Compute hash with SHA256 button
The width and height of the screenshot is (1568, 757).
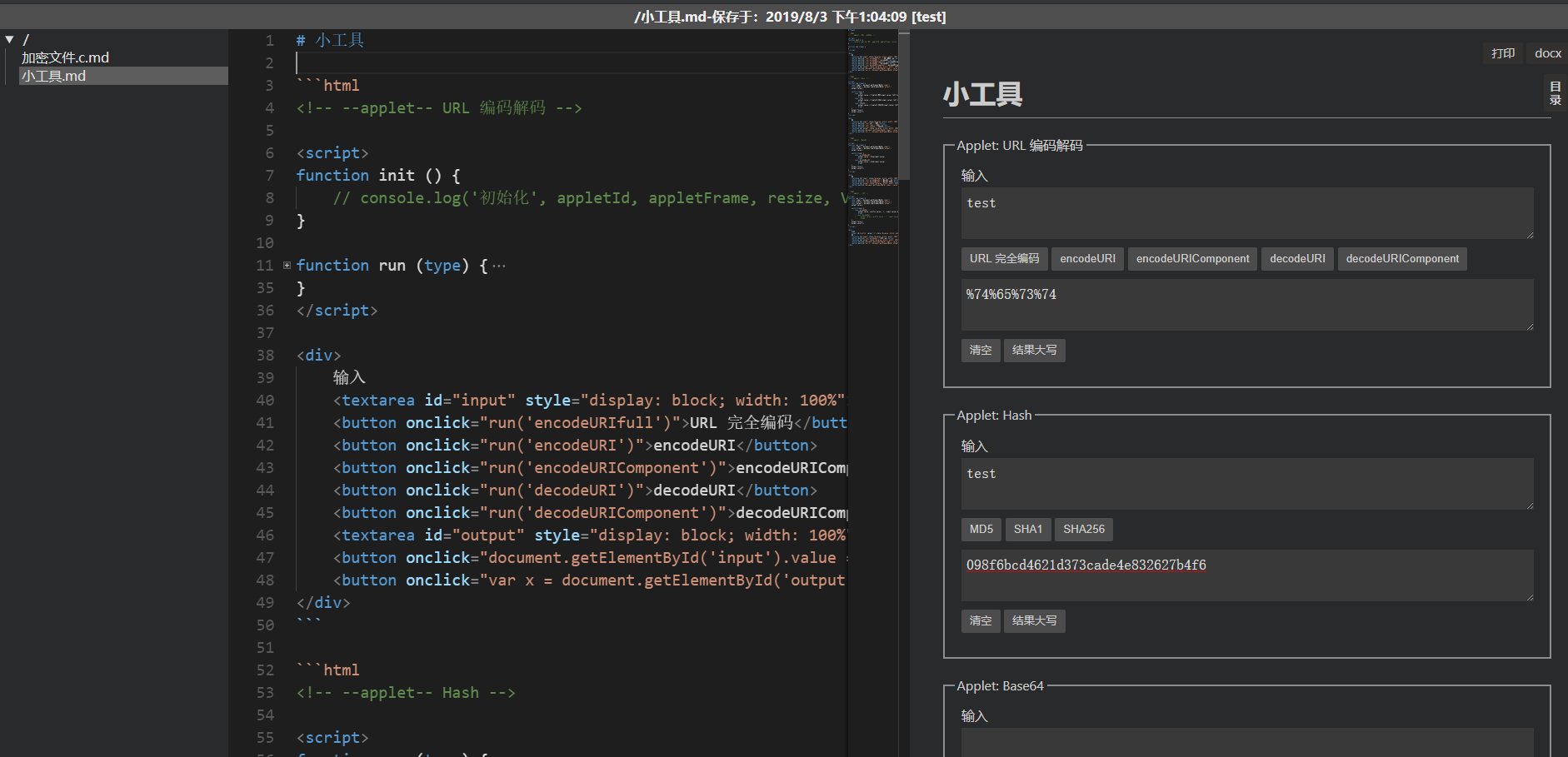click(x=1083, y=530)
